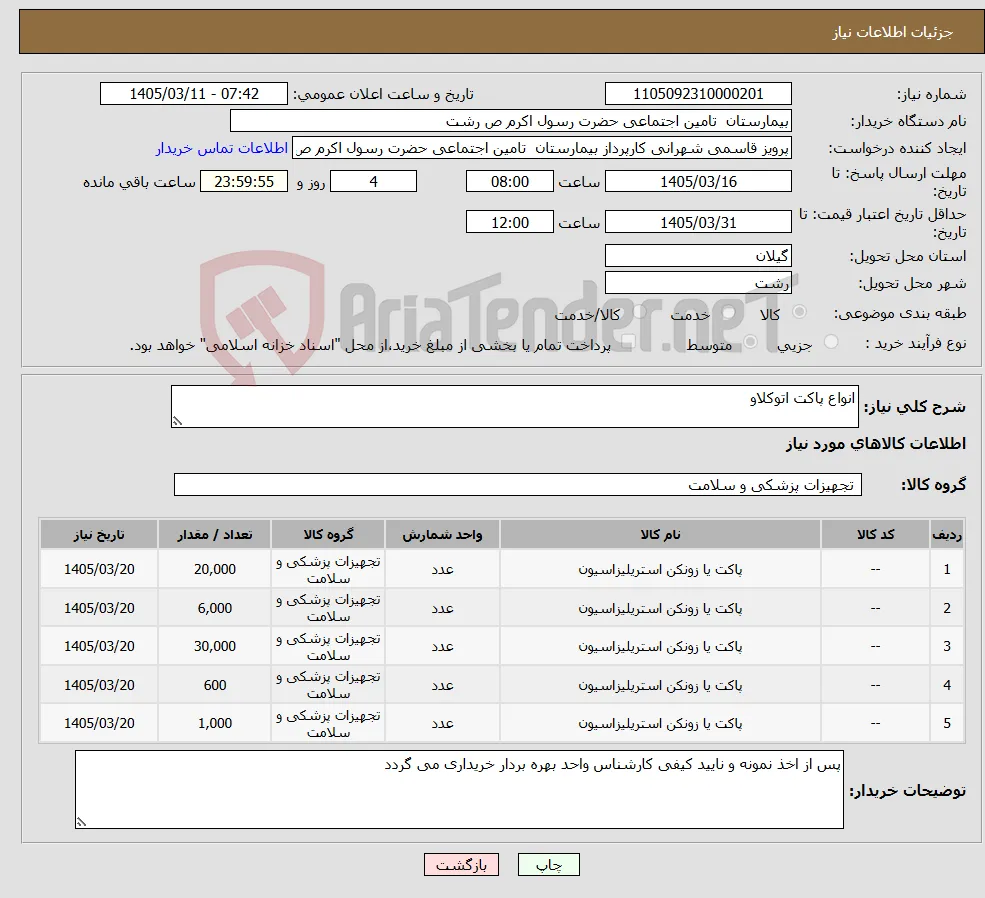Click quantity 30,000 in row 3

[214, 646]
